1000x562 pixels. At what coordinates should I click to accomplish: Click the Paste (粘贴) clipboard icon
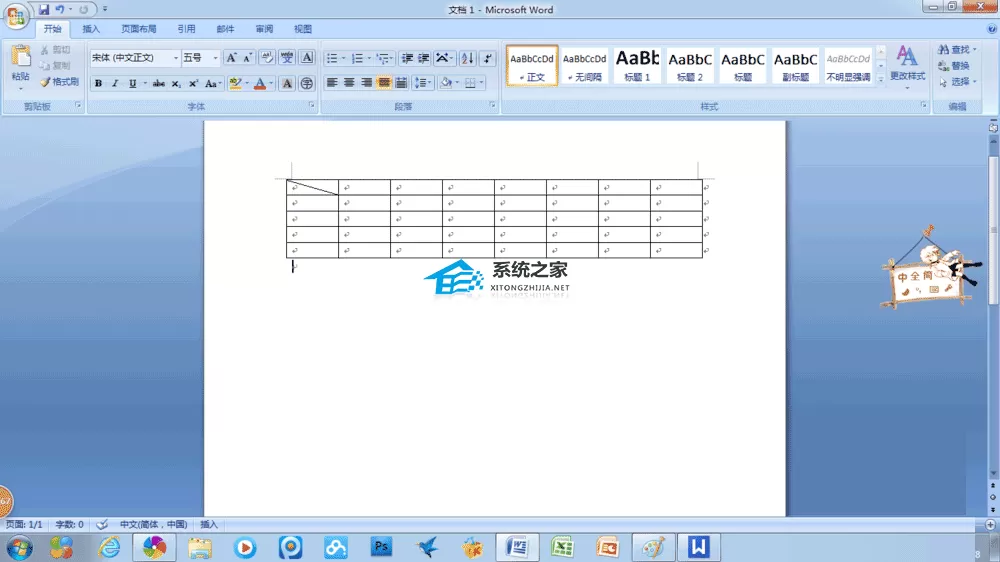click(x=20, y=56)
